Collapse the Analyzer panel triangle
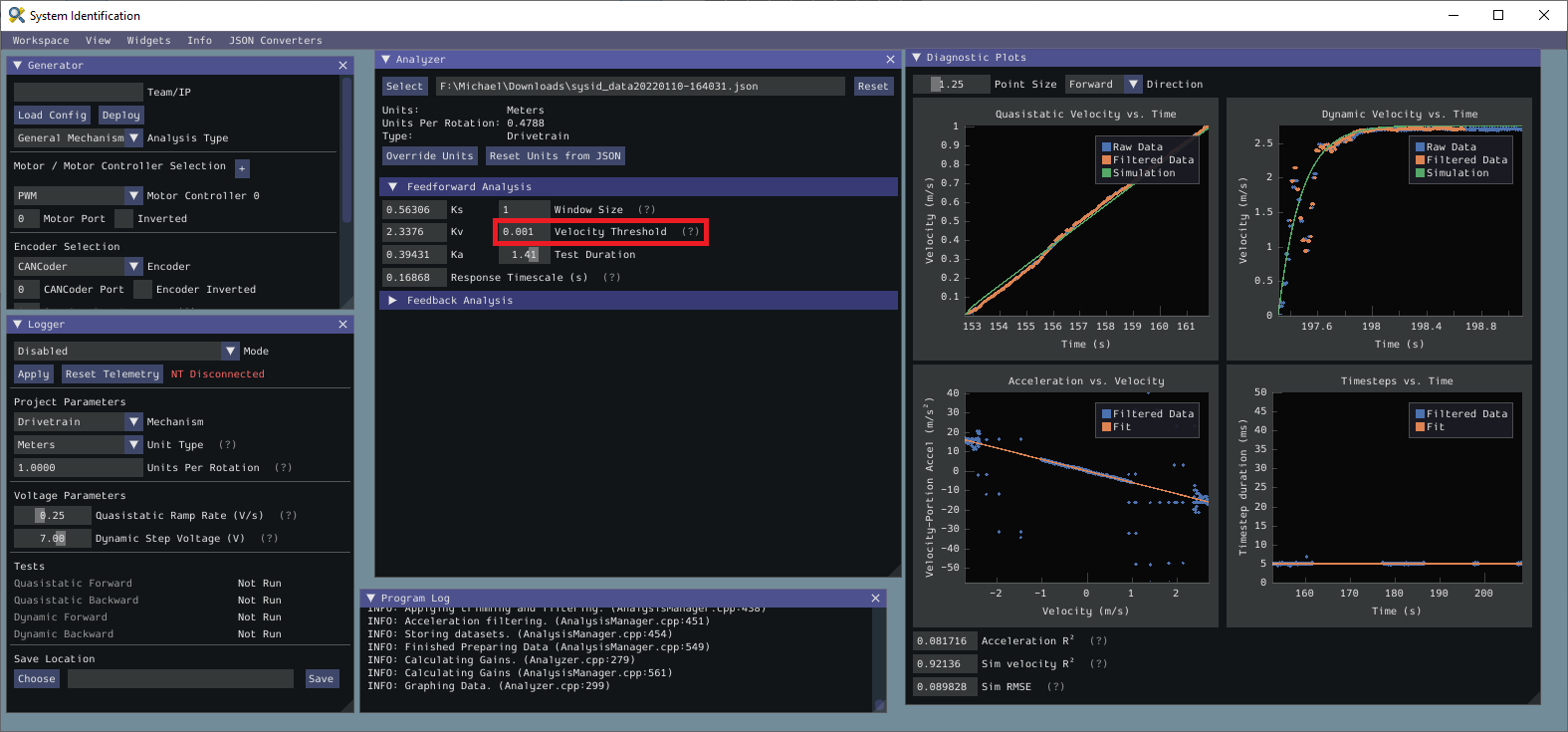The image size is (1568, 732). click(x=385, y=60)
